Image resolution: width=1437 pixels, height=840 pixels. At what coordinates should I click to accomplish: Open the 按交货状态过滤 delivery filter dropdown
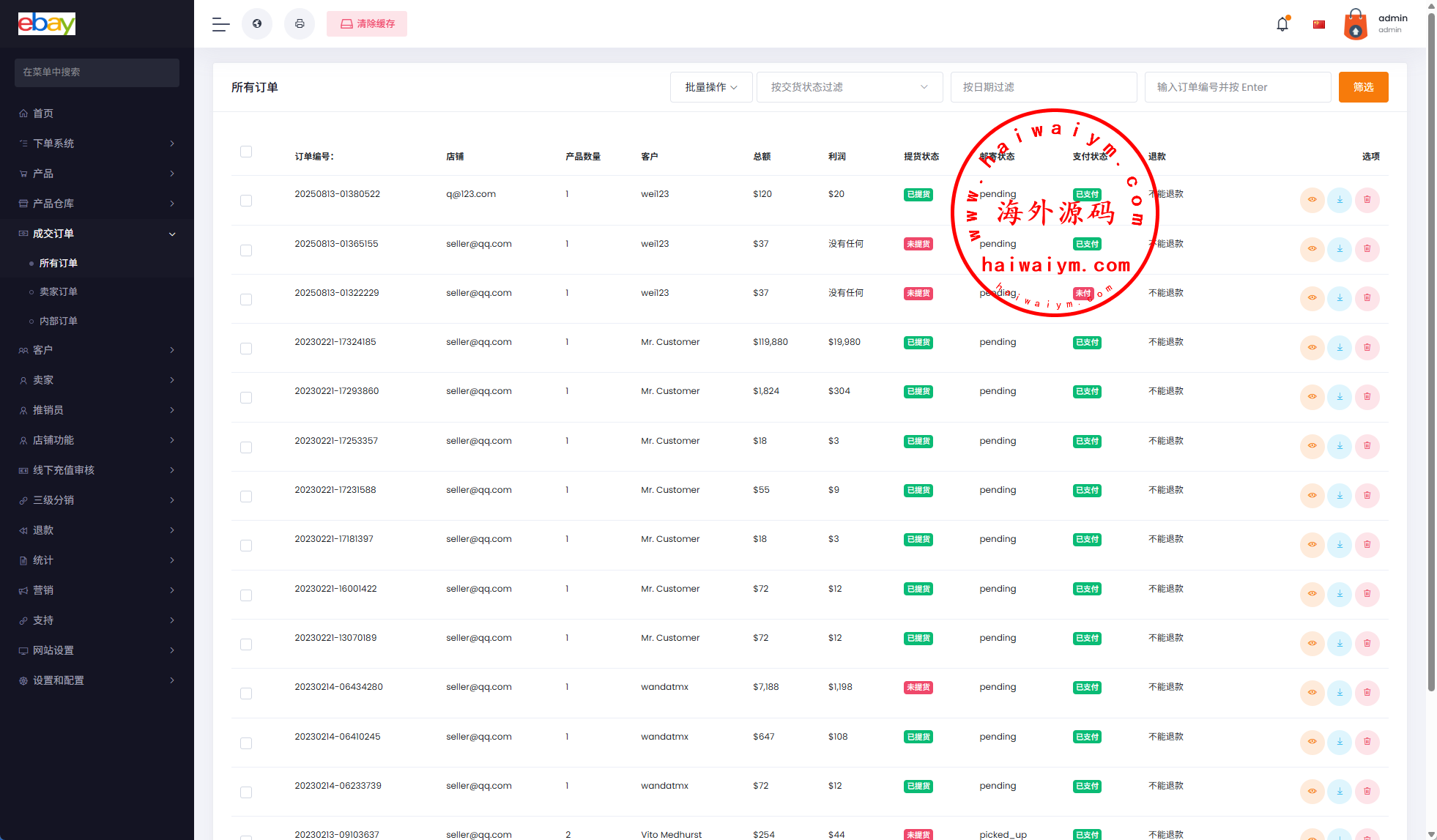coord(849,87)
